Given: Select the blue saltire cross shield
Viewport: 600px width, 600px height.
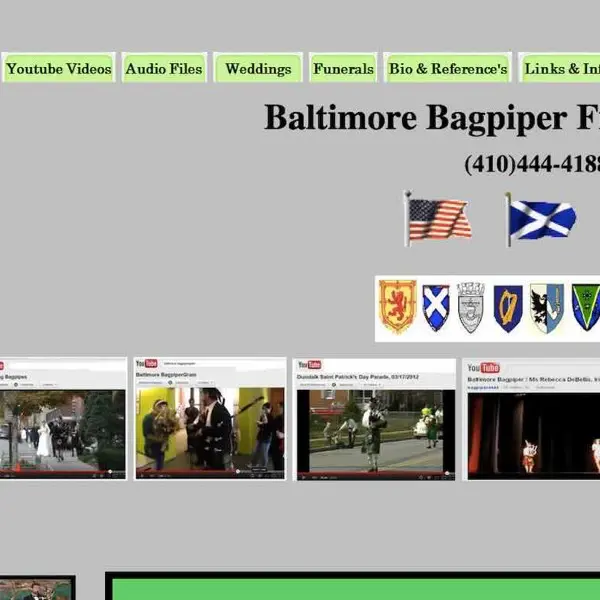Looking at the screenshot, I should [436, 307].
